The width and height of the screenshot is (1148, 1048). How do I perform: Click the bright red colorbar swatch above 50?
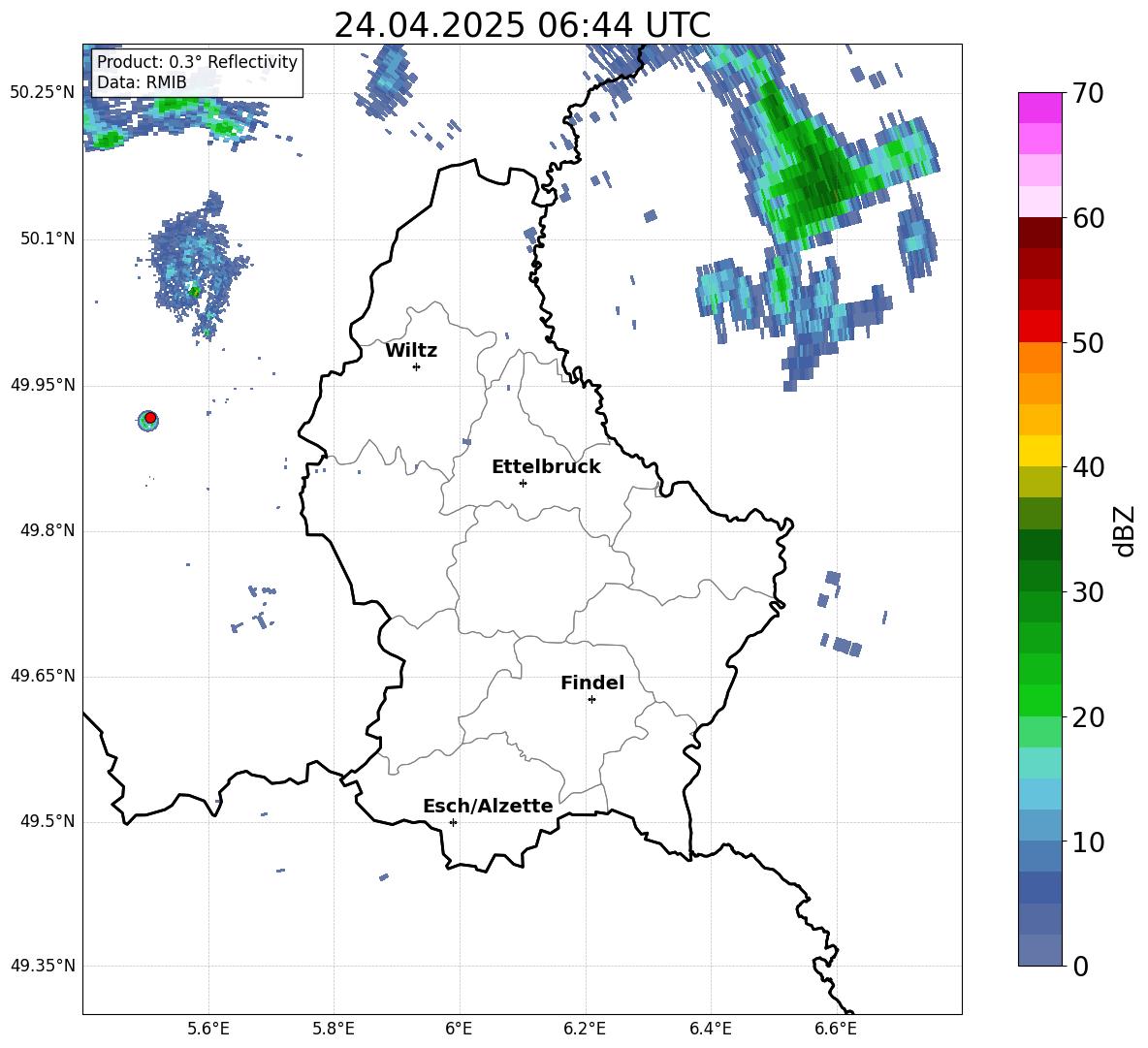click(x=1039, y=327)
